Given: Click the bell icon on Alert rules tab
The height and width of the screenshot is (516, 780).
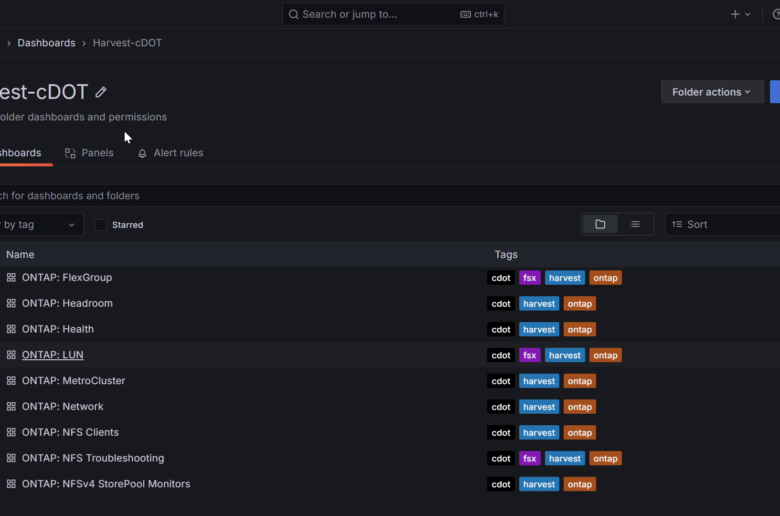Looking at the screenshot, I should 142,153.
